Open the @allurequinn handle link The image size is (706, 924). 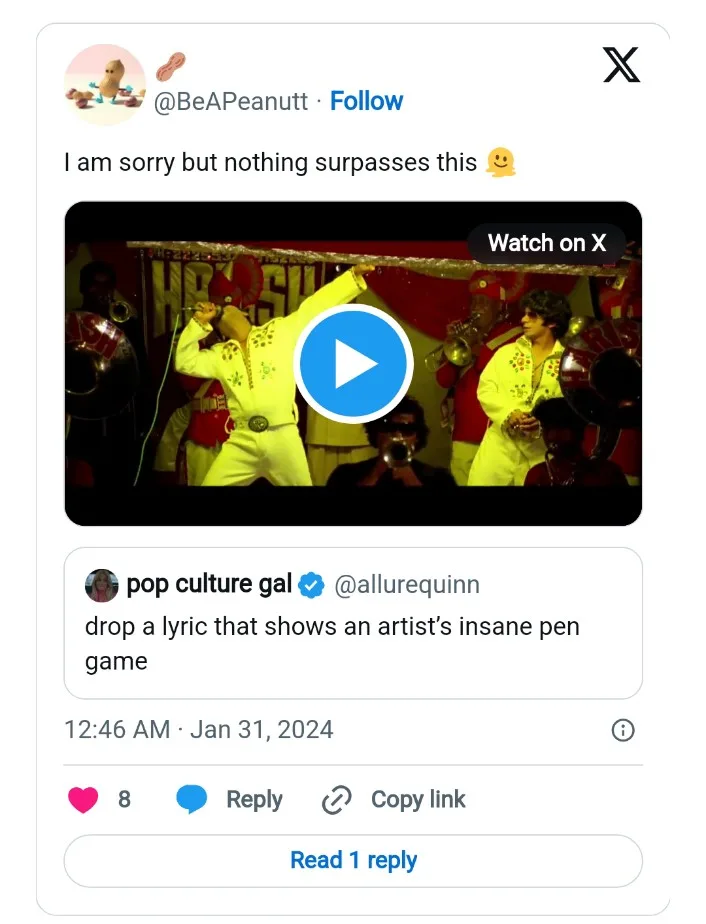[x=406, y=585]
